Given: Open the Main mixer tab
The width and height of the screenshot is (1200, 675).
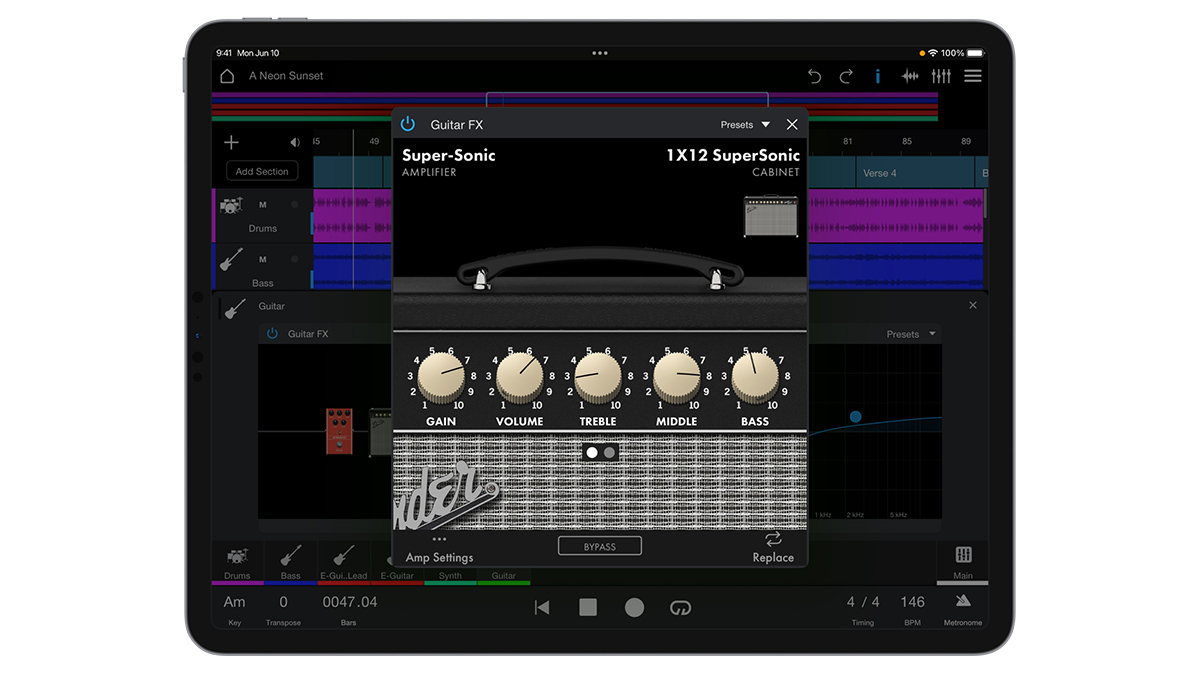Looking at the screenshot, I should 963,562.
